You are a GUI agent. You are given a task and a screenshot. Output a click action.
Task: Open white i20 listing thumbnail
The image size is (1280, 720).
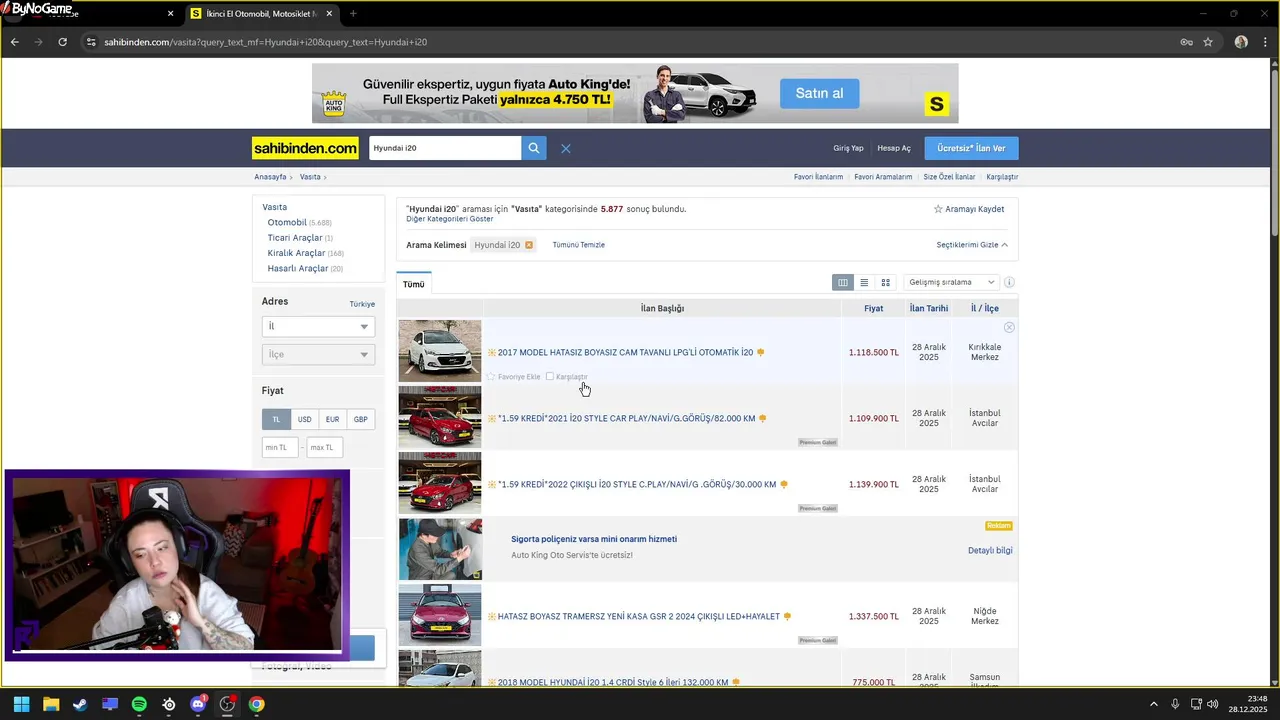coord(440,351)
